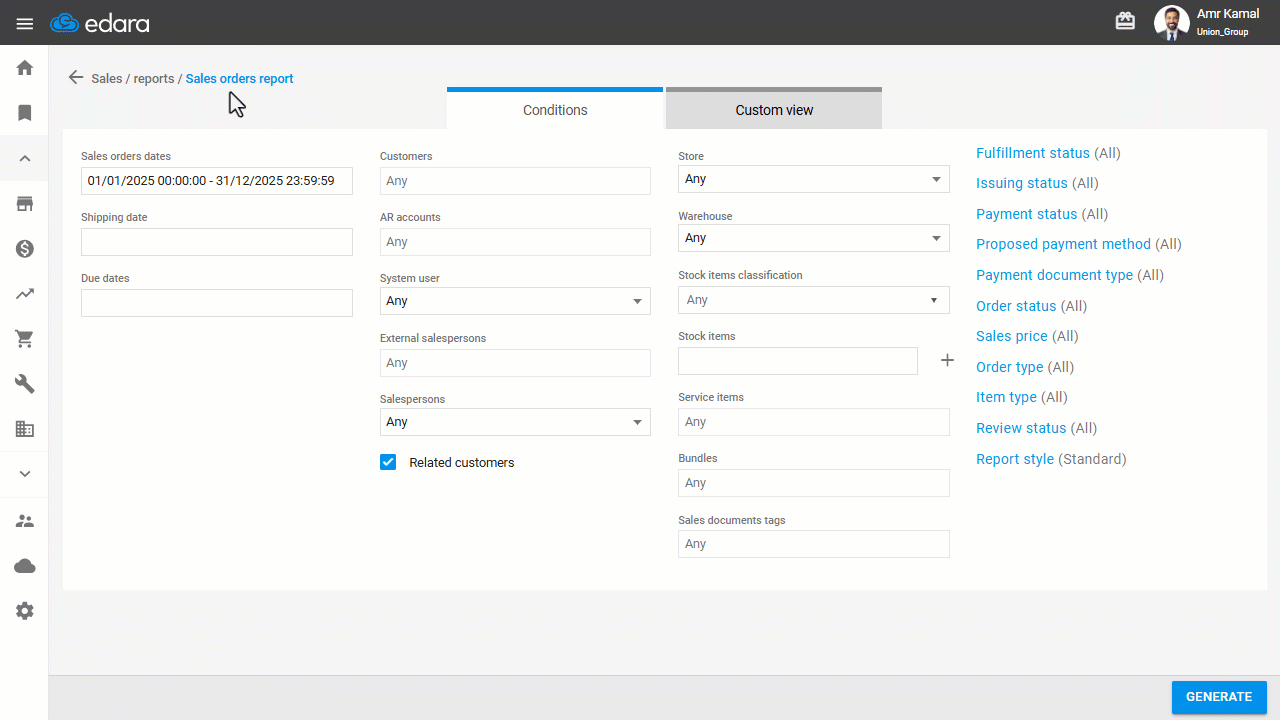Screen dimensions: 1280x720
Task: Click the Shipping date field
Action: [x=217, y=242]
